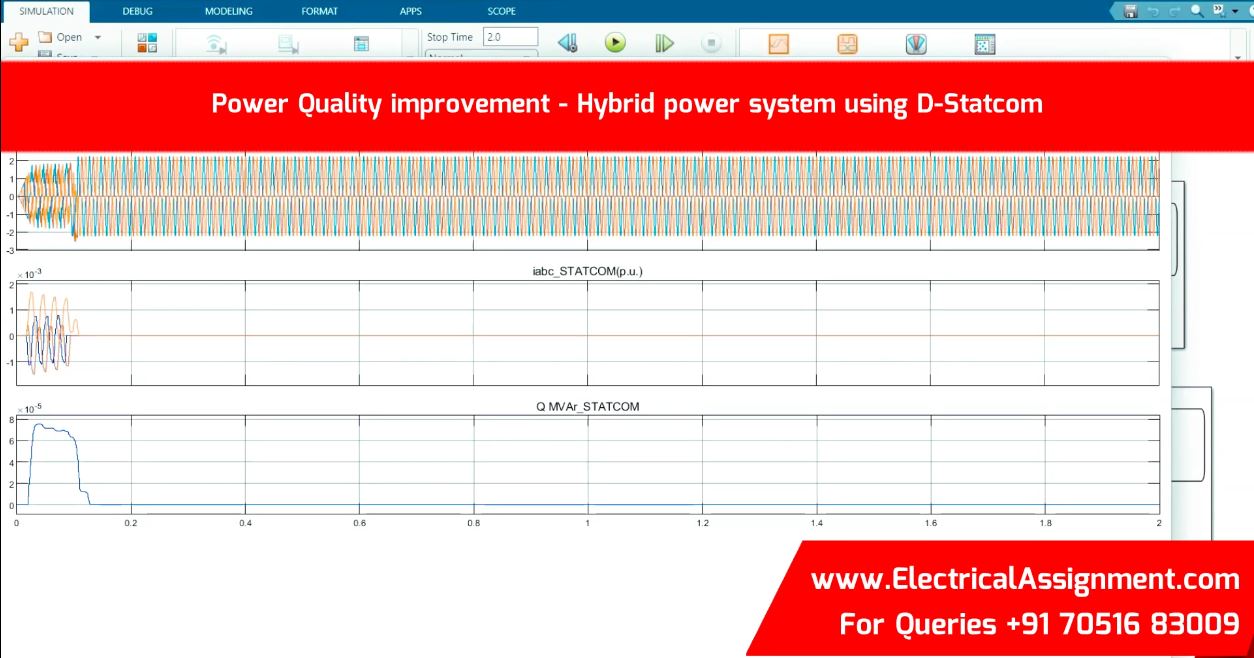The height and width of the screenshot is (658, 1254).
Task: Open the Data Inspector
Action: pos(779,44)
